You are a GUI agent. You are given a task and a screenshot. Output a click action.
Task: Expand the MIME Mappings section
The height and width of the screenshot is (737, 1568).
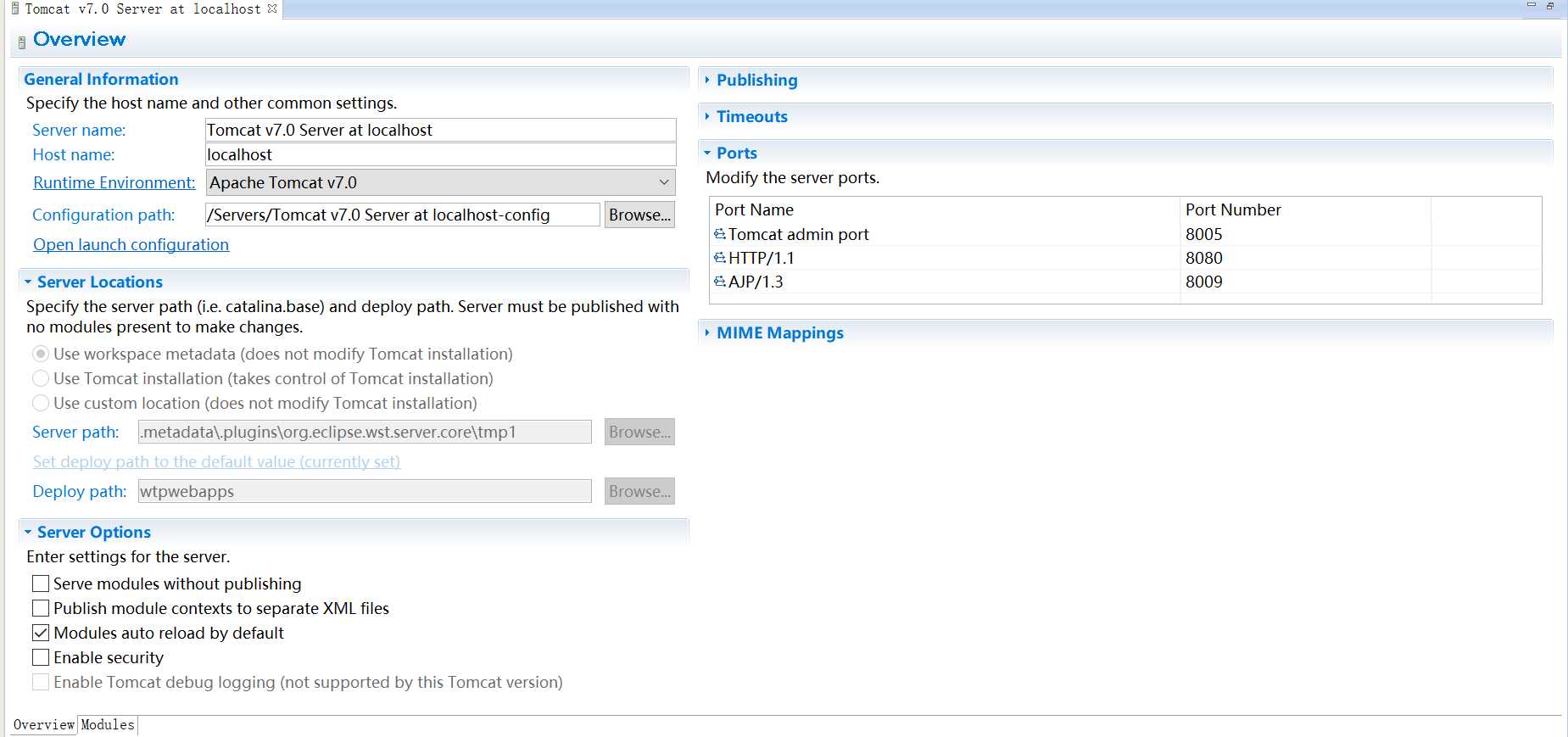[707, 332]
